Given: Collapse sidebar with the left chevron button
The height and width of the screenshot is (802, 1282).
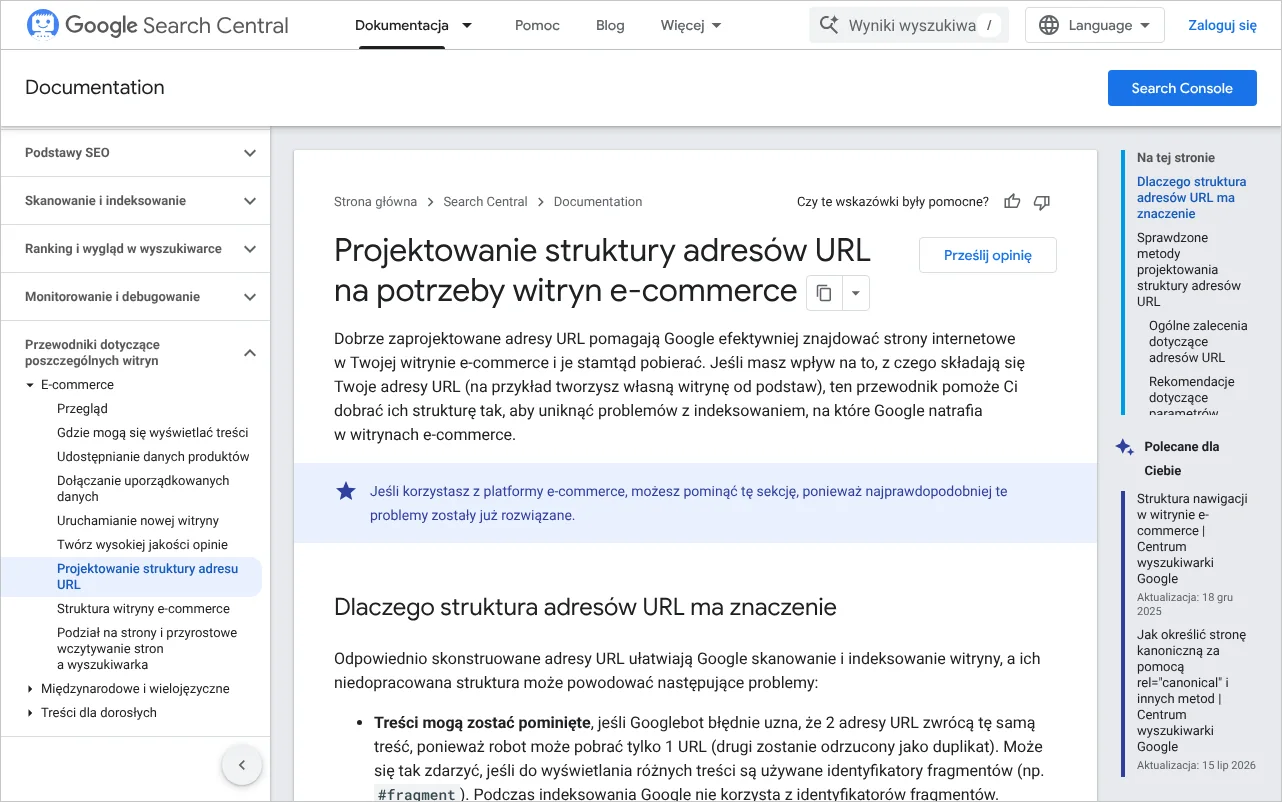Looking at the screenshot, I should coord(241,766).
